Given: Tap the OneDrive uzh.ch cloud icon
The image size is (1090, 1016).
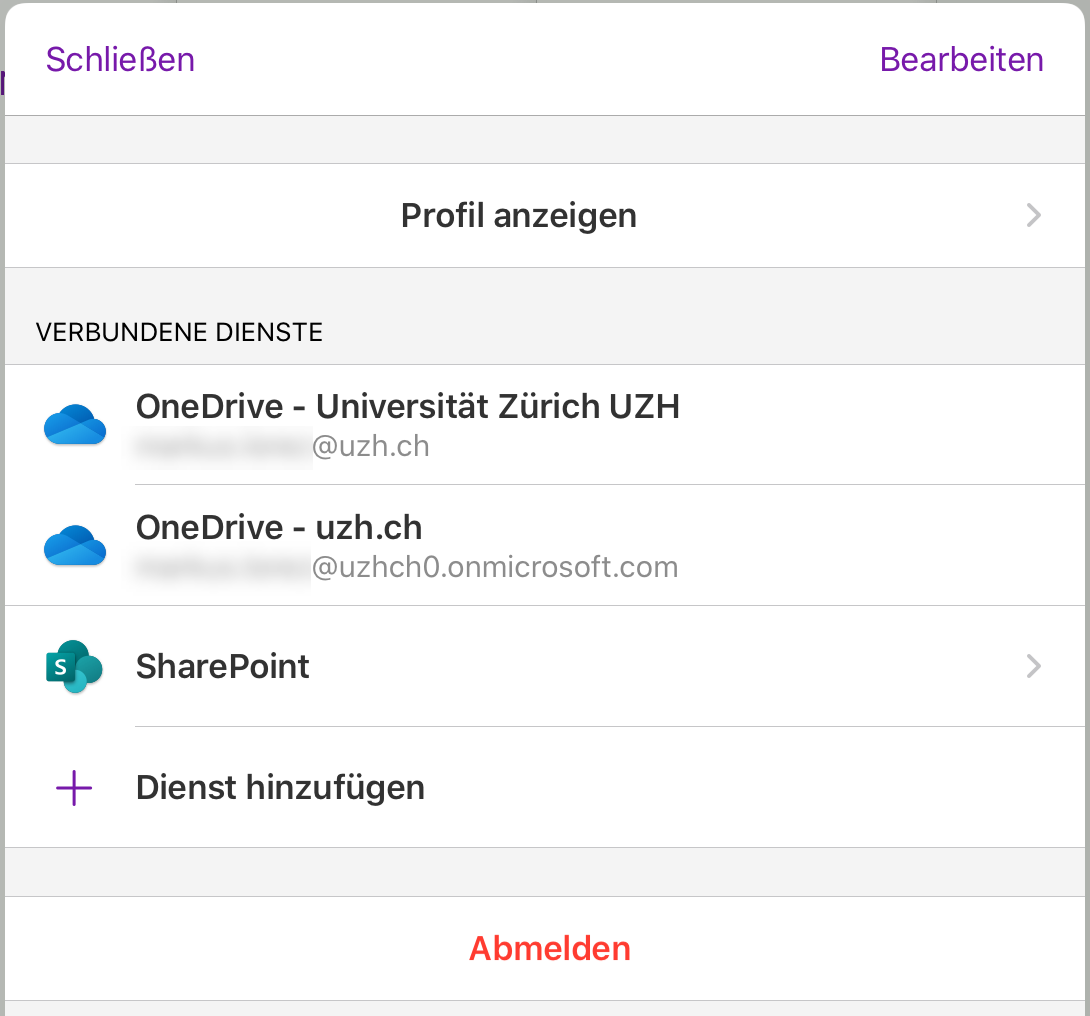Looking at the screenshot, I should point(75,546).
